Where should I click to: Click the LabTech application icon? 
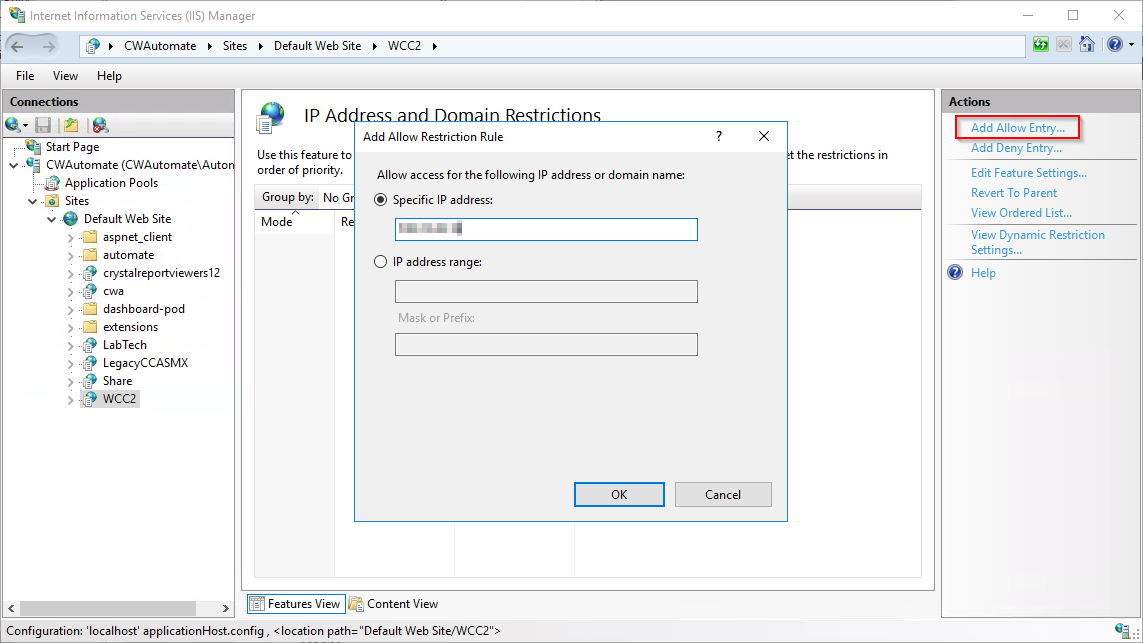90,345
